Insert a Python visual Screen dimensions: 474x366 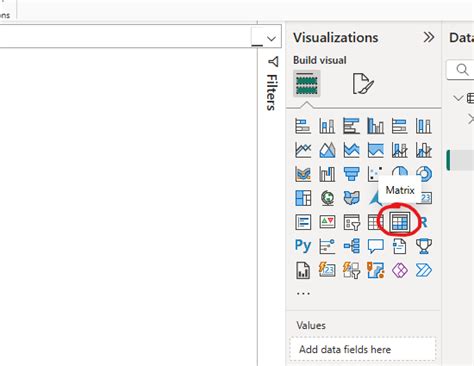coord(303,246)
